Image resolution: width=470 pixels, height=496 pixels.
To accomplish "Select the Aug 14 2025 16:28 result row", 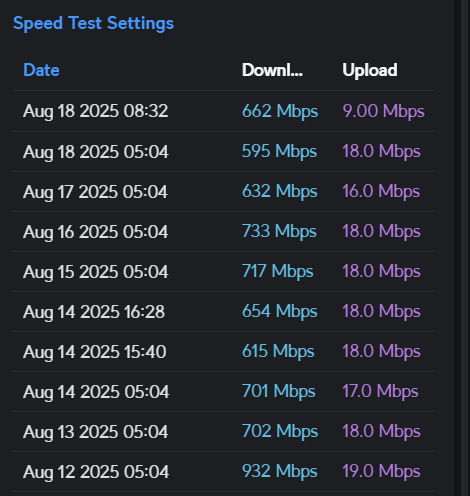I will [x=223, y=312].
